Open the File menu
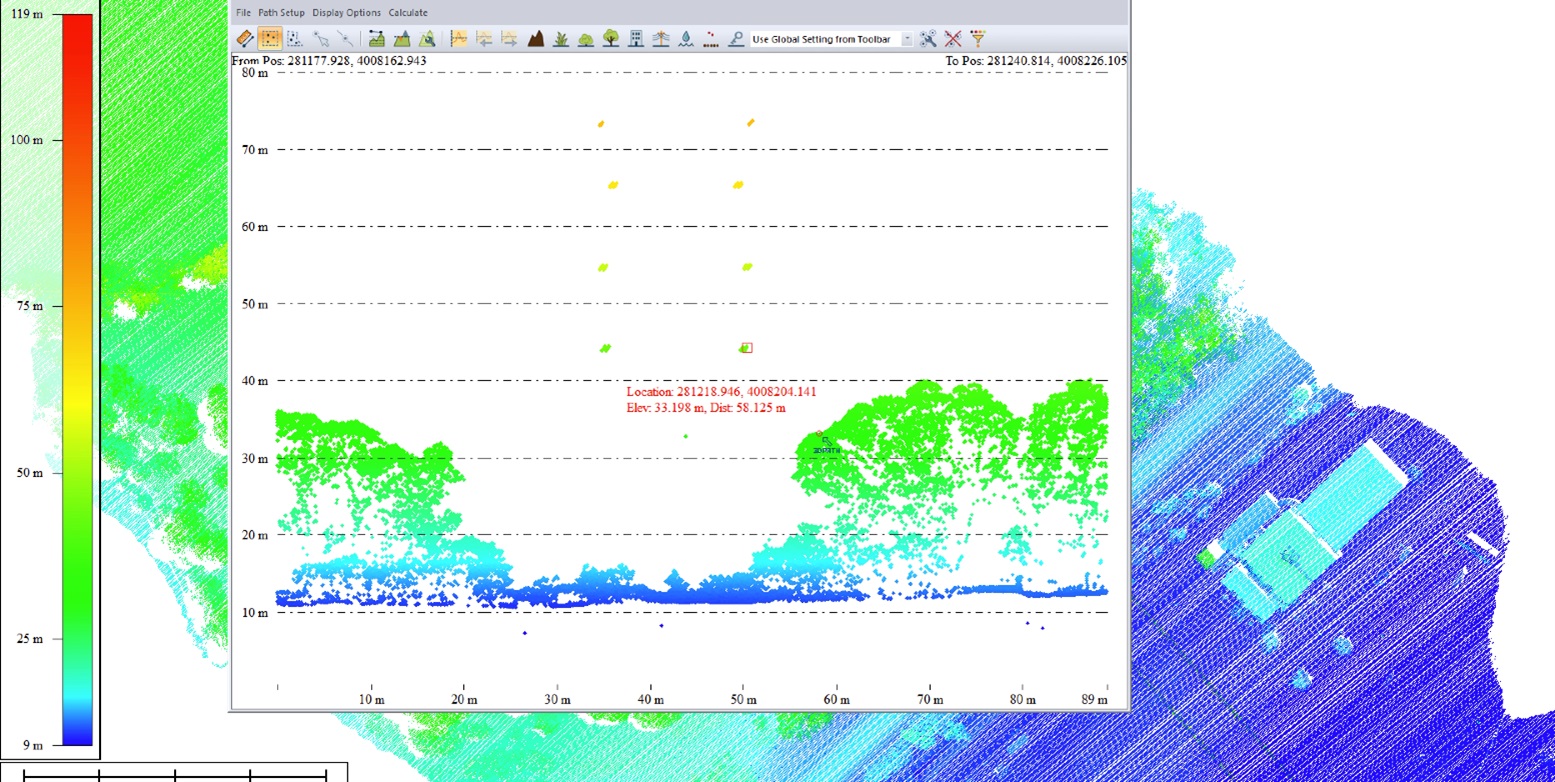 [243, 13]
